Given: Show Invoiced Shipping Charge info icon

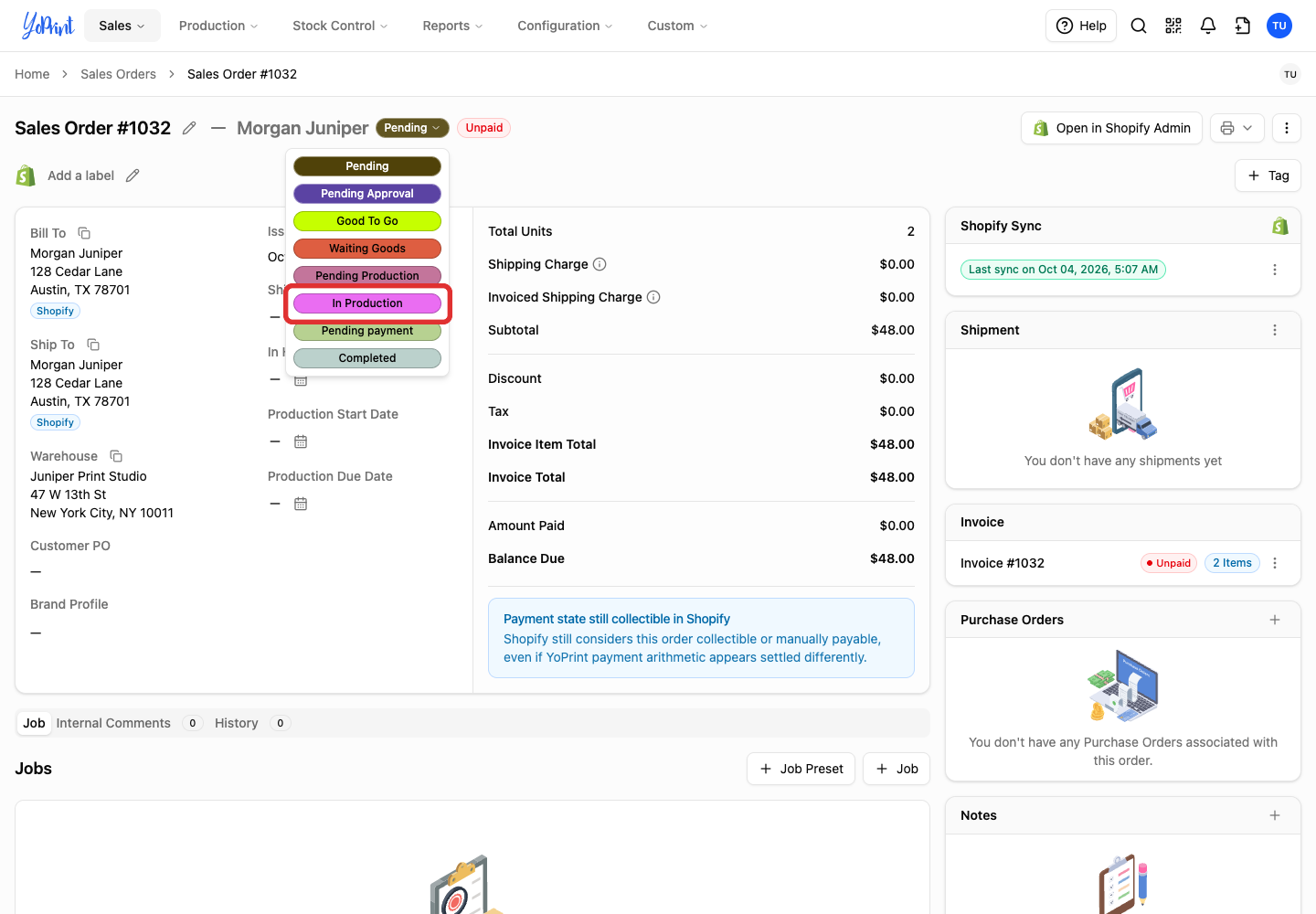Looking at the screenshot, I should [x=653, y=297].
